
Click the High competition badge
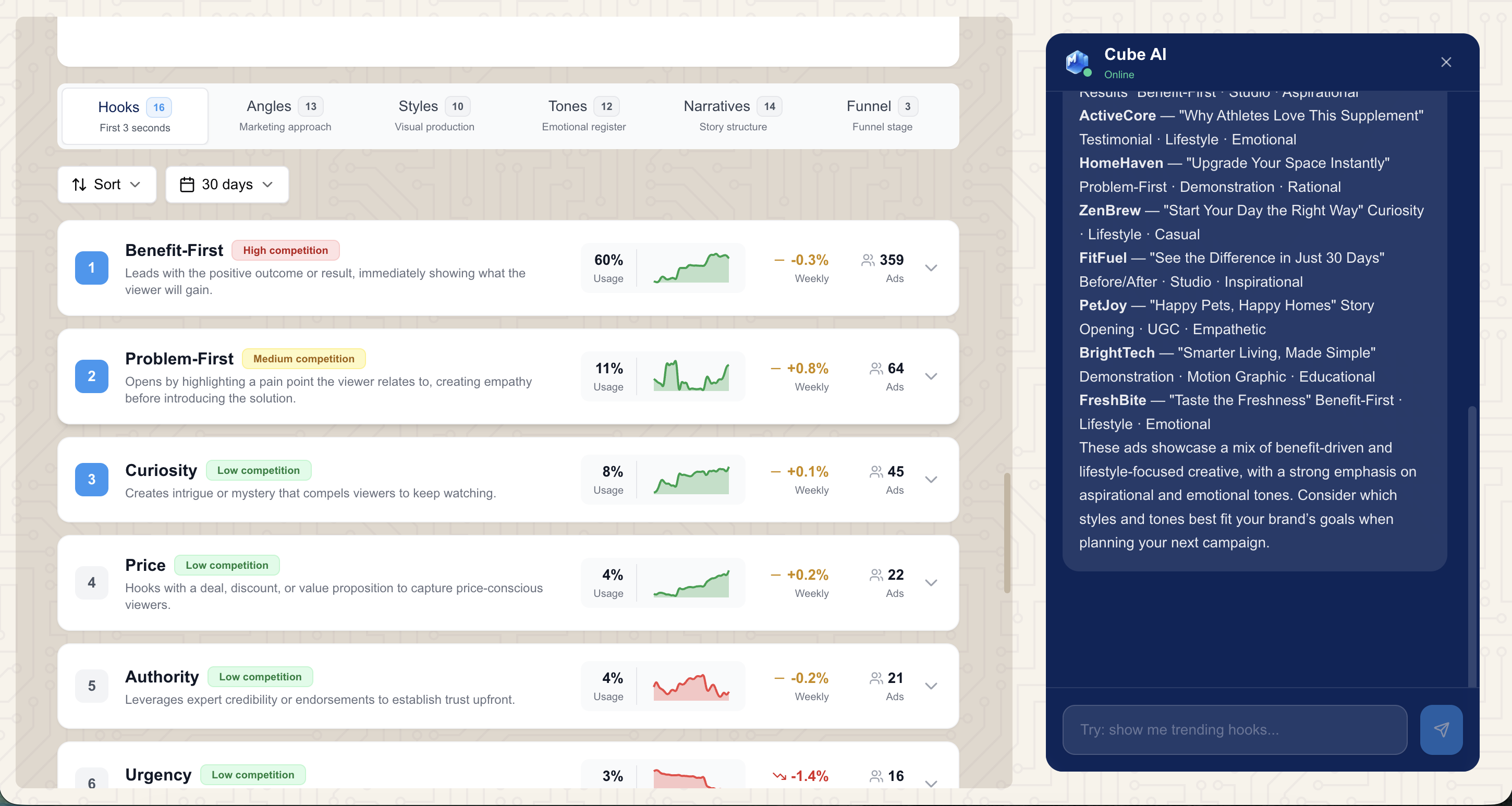[x=285, y=251]
